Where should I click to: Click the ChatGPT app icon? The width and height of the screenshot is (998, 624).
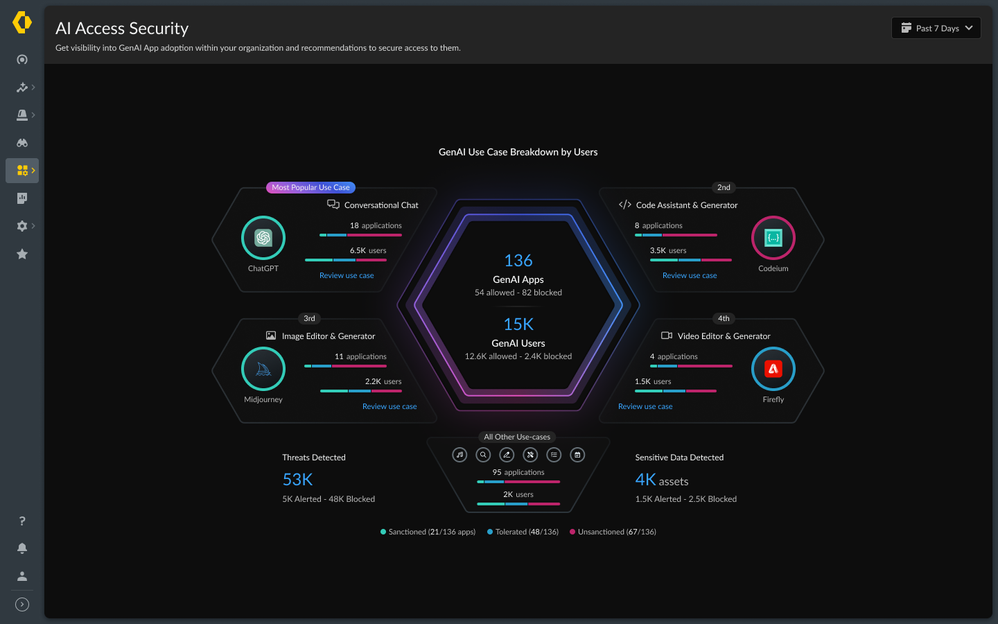pyautogui.click(x=263, y=238)
